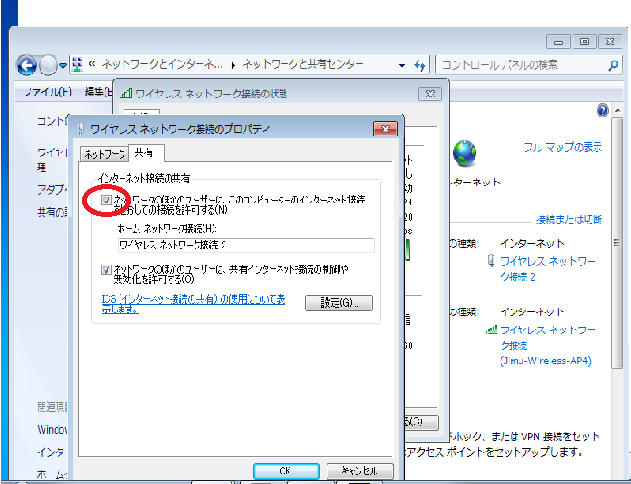Select the 共有 tab

(143, 152)
